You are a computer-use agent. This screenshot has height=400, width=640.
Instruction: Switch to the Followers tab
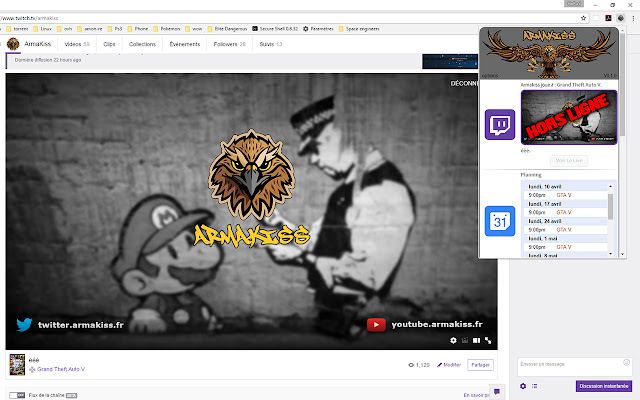[229, 44]
